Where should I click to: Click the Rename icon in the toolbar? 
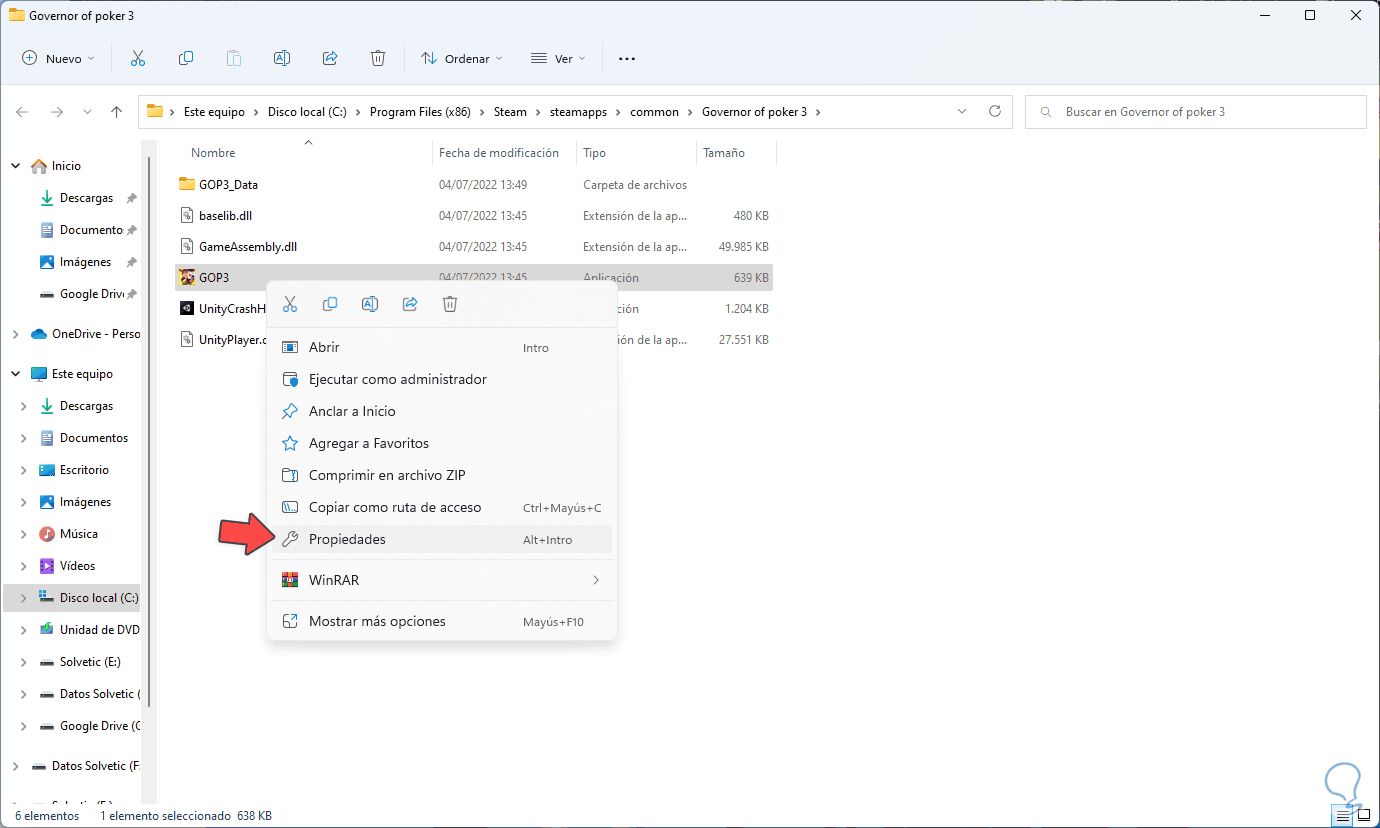coord(282,58)
